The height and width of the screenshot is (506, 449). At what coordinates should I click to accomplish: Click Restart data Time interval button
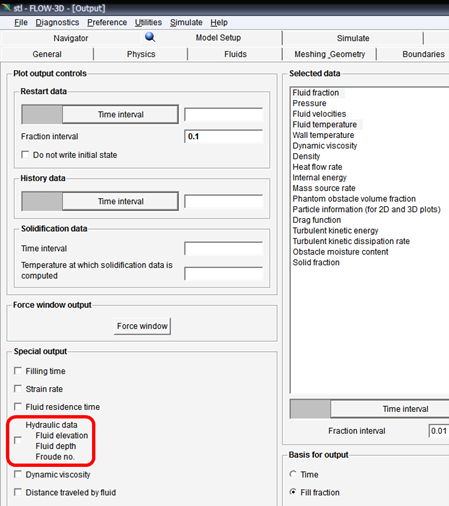click(121, 114)
